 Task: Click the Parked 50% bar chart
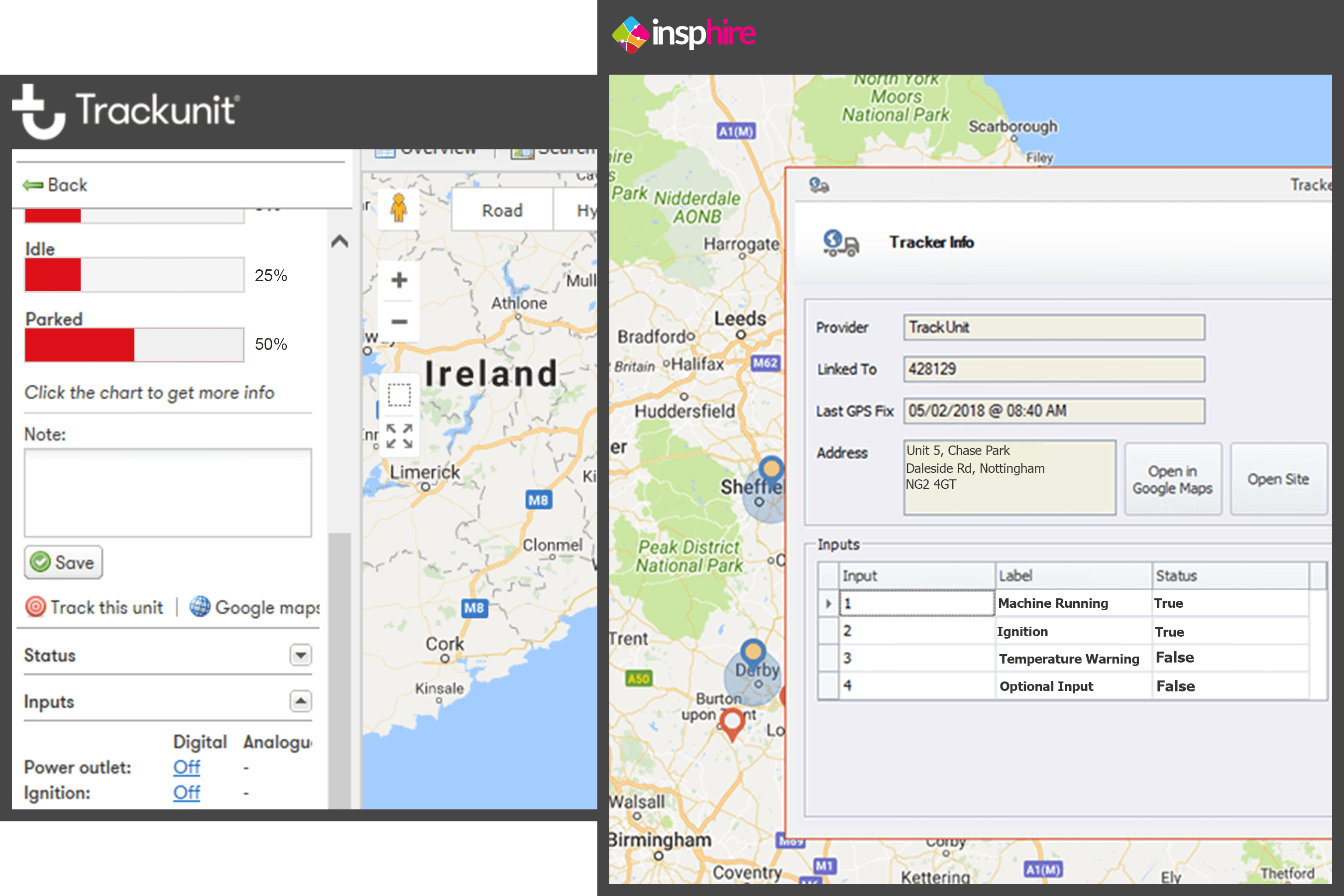(134, 344)
